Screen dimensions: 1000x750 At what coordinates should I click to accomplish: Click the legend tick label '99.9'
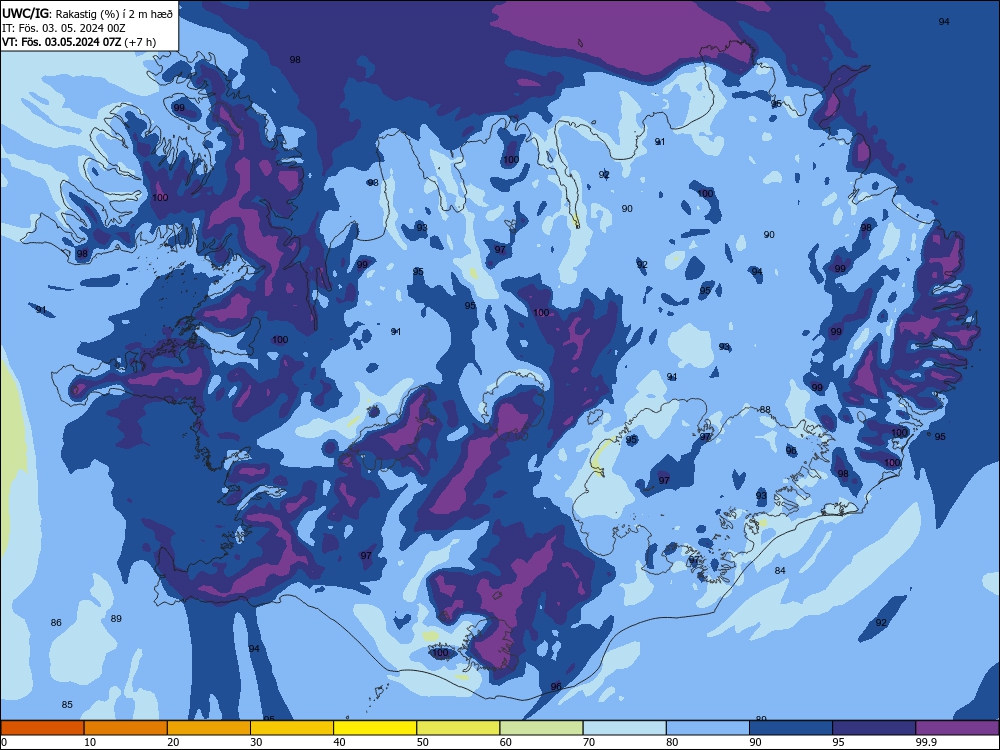click(926, 742)
